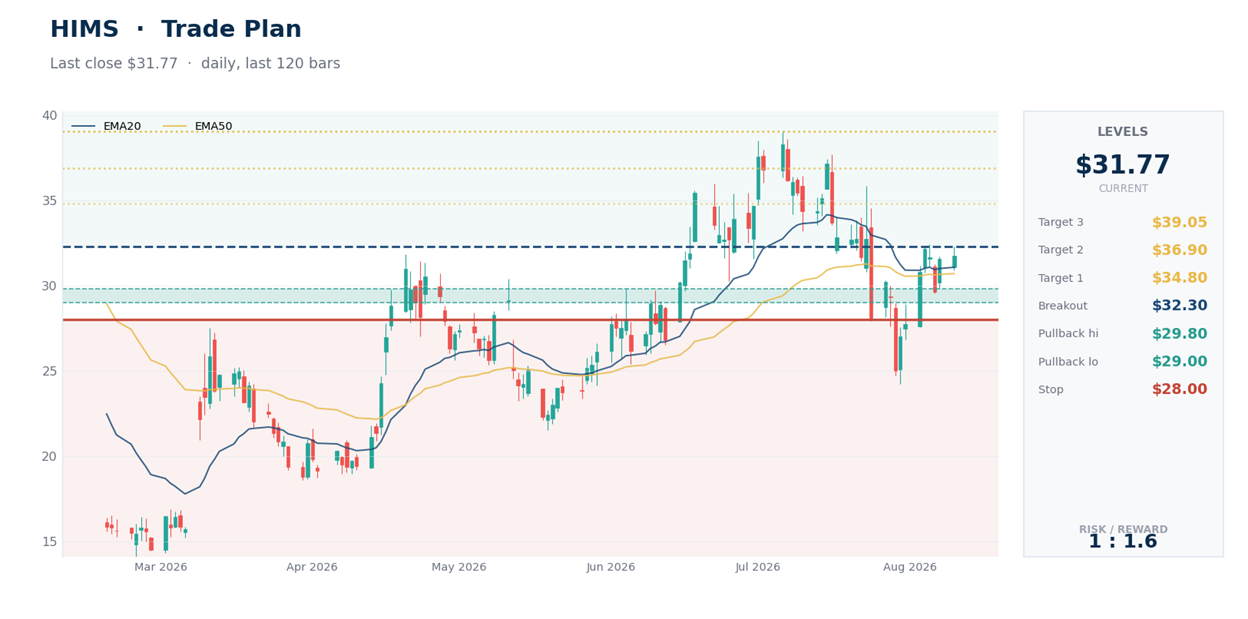Click the Target 1 label

[1061, 279]
